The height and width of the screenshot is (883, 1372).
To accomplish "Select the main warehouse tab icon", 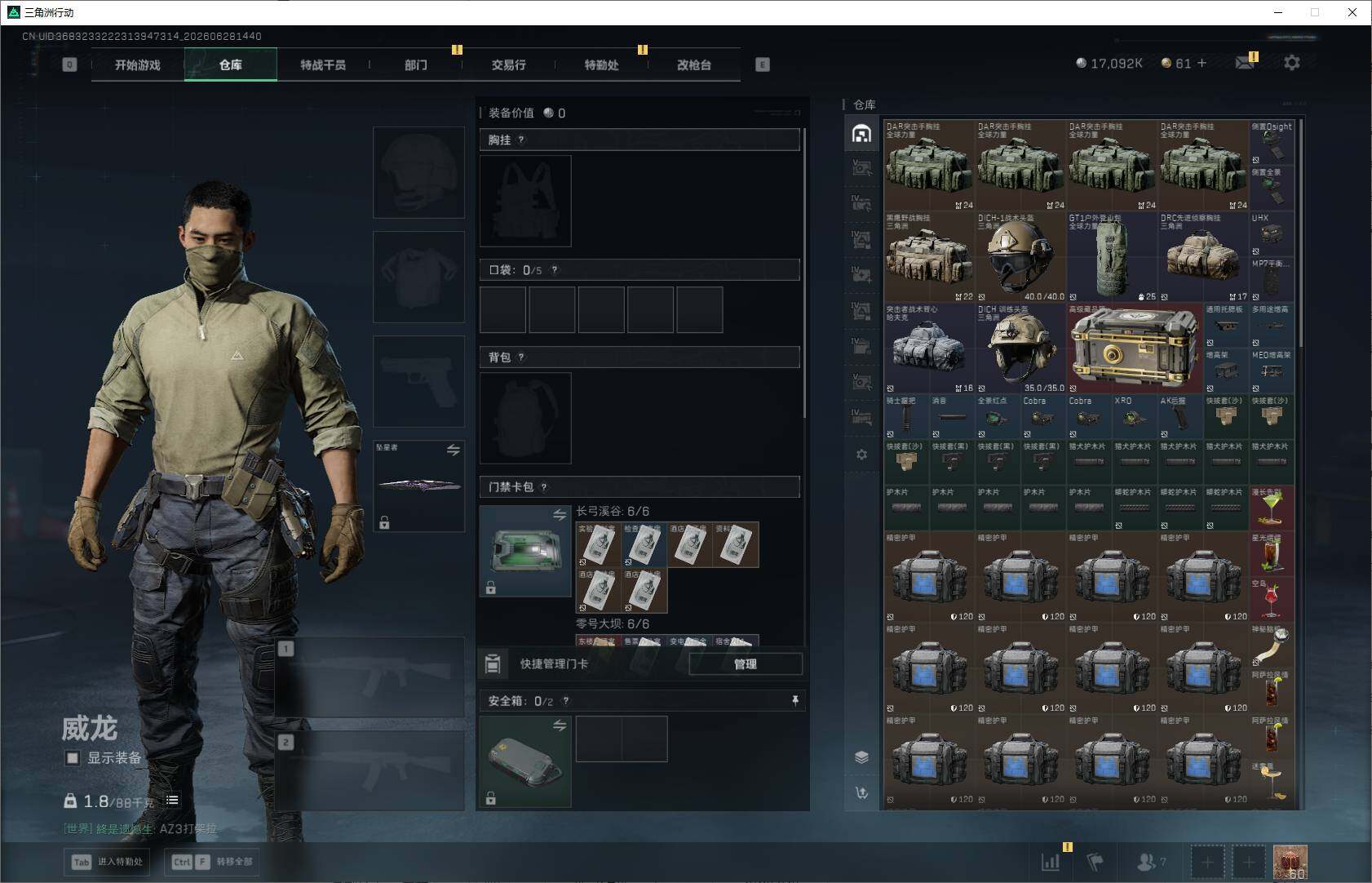I will point(861,134).
